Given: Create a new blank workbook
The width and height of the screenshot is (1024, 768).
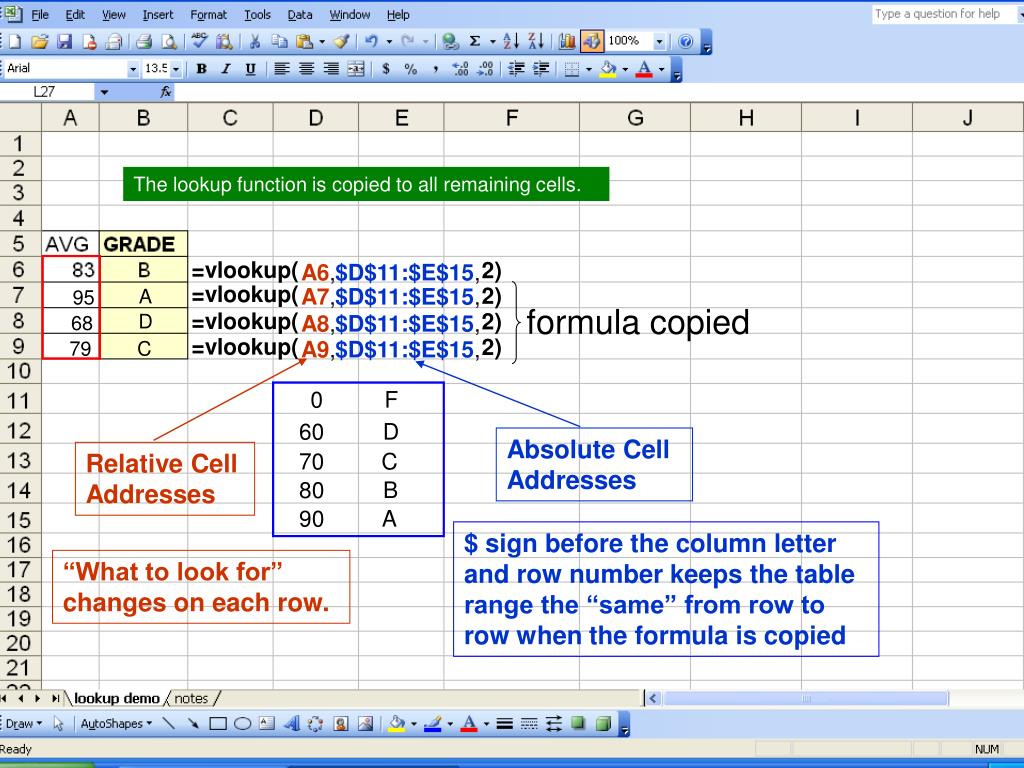Looking at the screenshot, I should pos(14,42).
